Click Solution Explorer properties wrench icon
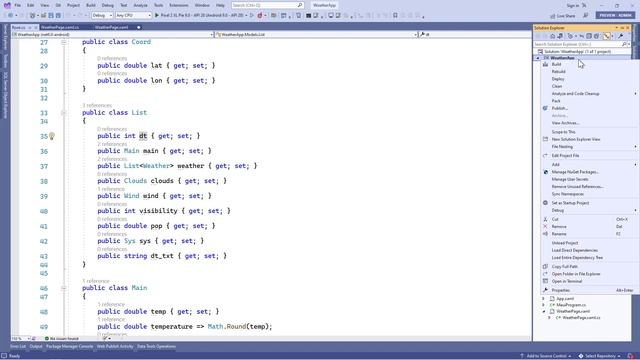Screen dimensions: 640x360 (620, 36)
